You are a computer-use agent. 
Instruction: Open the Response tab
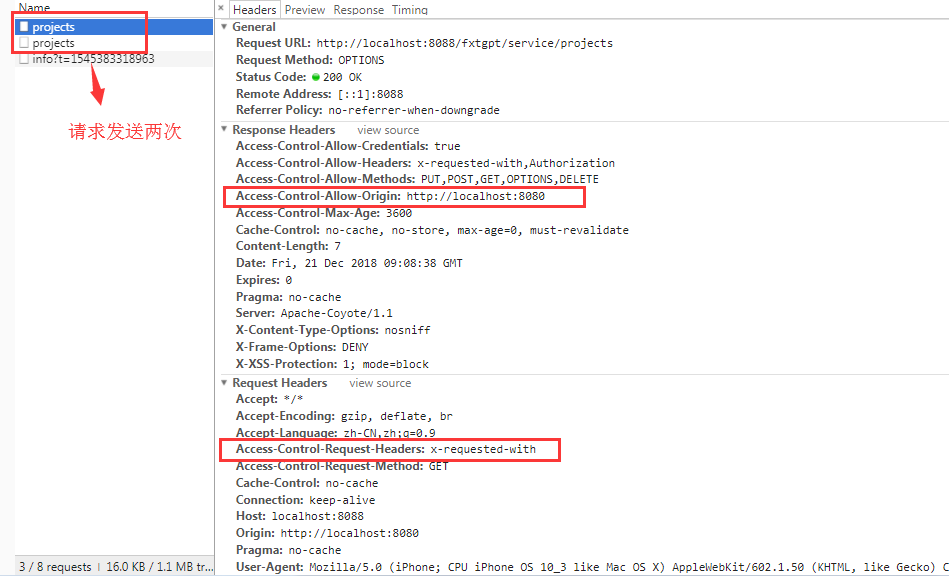tap(358, 10)
